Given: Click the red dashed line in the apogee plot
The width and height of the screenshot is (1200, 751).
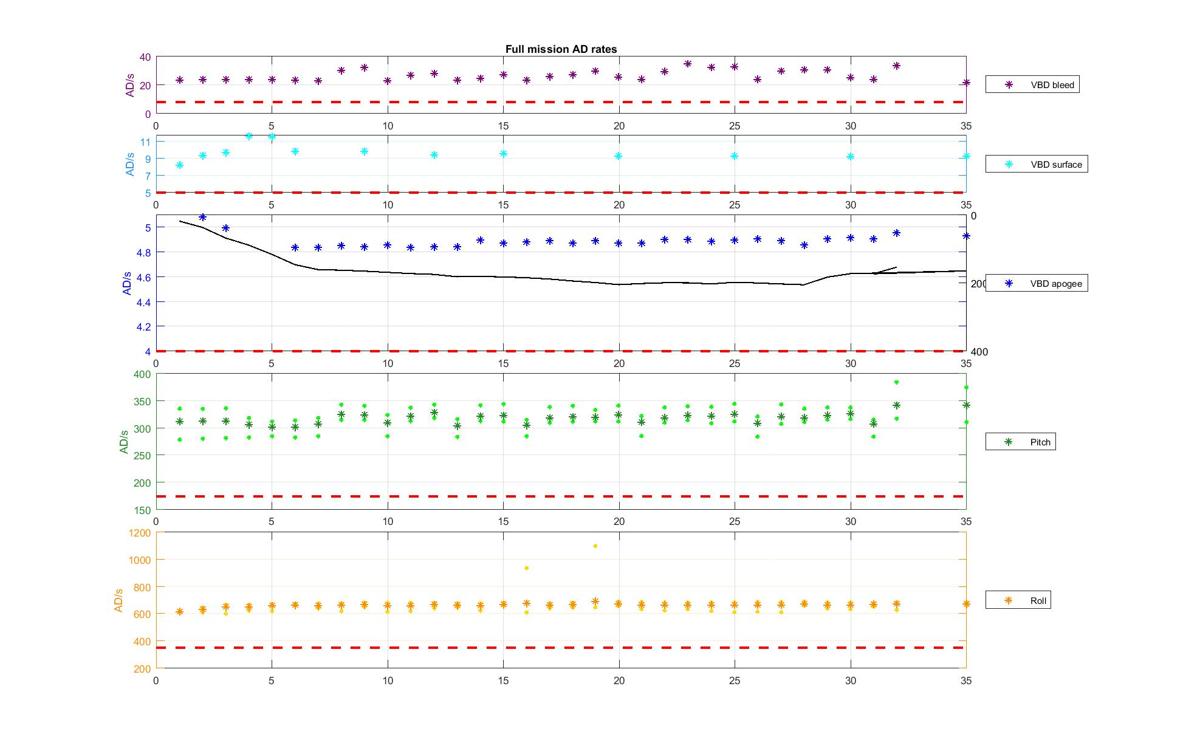Looking at the screenshot, I should coord(560,351).
